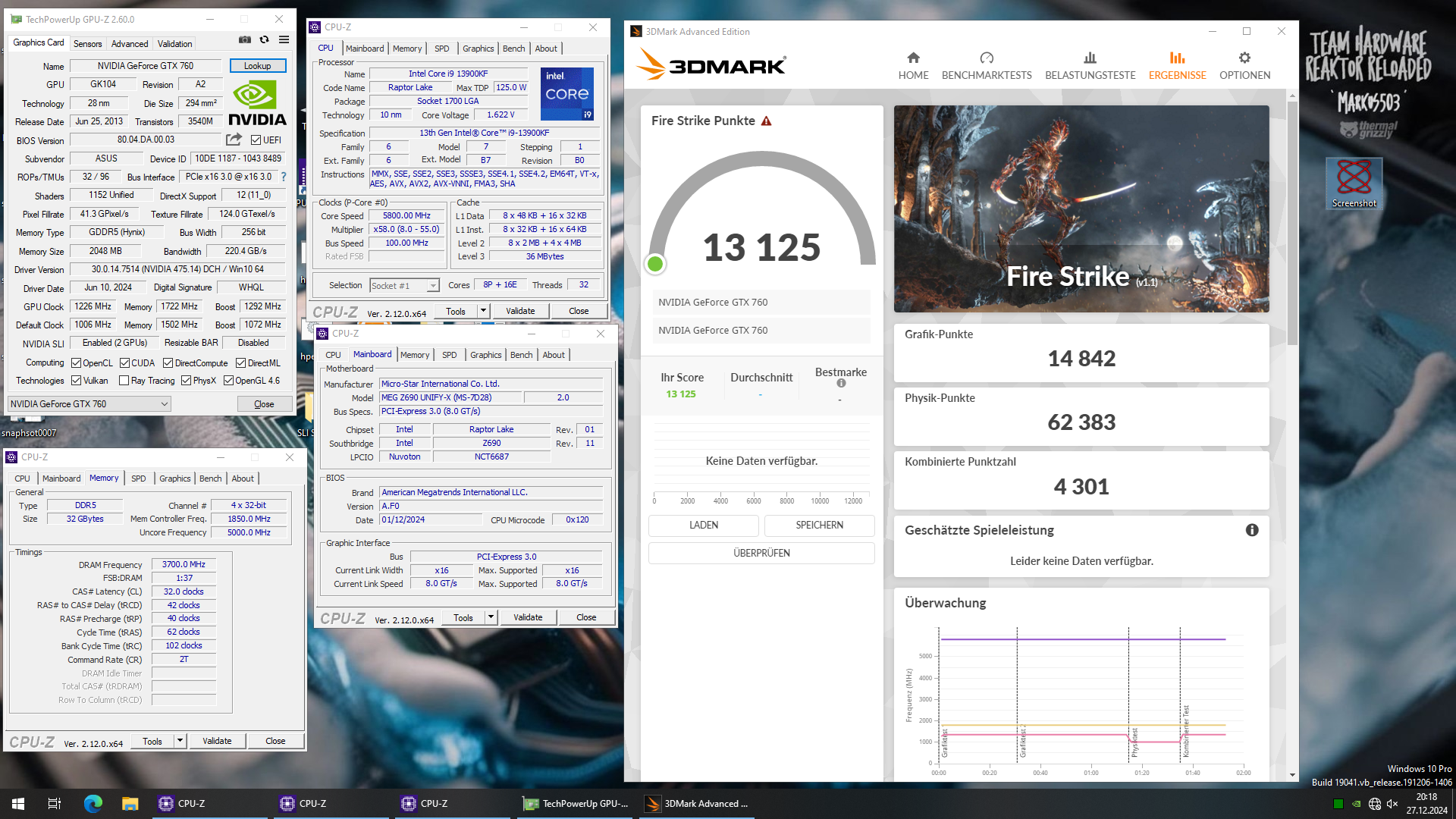The height and width of the screenshot is (819, 1456).
Task: Click the NVIDIA logo in GPU-Z
Action: pos(257,103)
